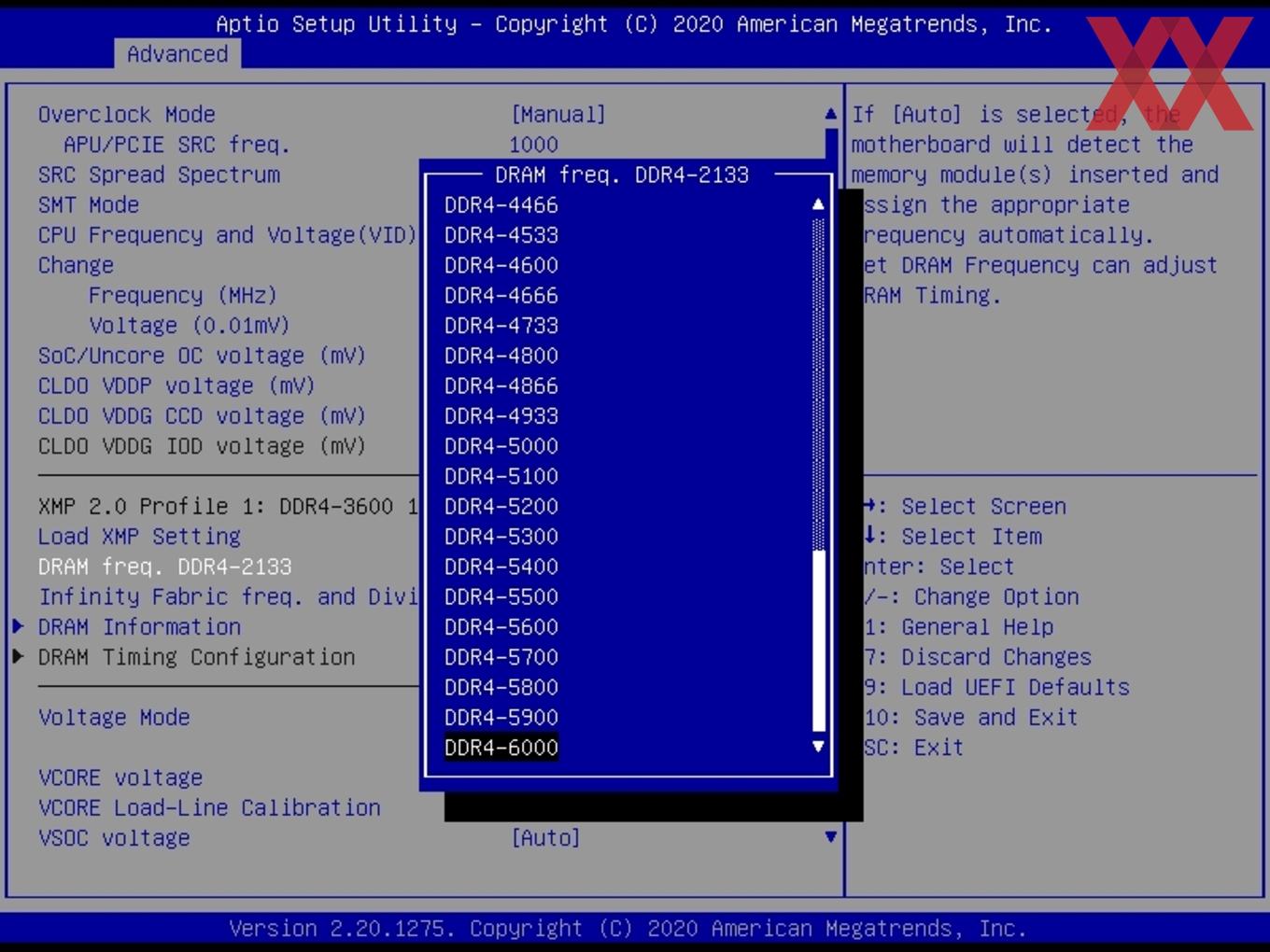Expand the DRAM Information submenu arrow
The image size is (1270, 952).
coord(18,626)
